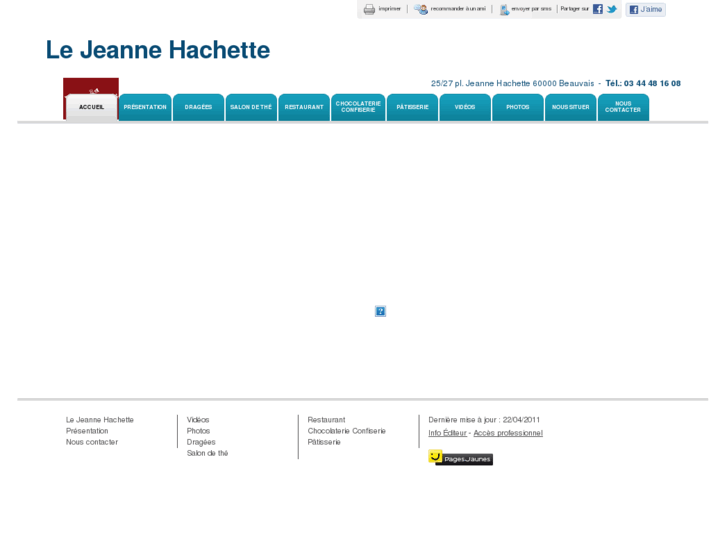Click the red logo image above Accueil

coord(91,86)
